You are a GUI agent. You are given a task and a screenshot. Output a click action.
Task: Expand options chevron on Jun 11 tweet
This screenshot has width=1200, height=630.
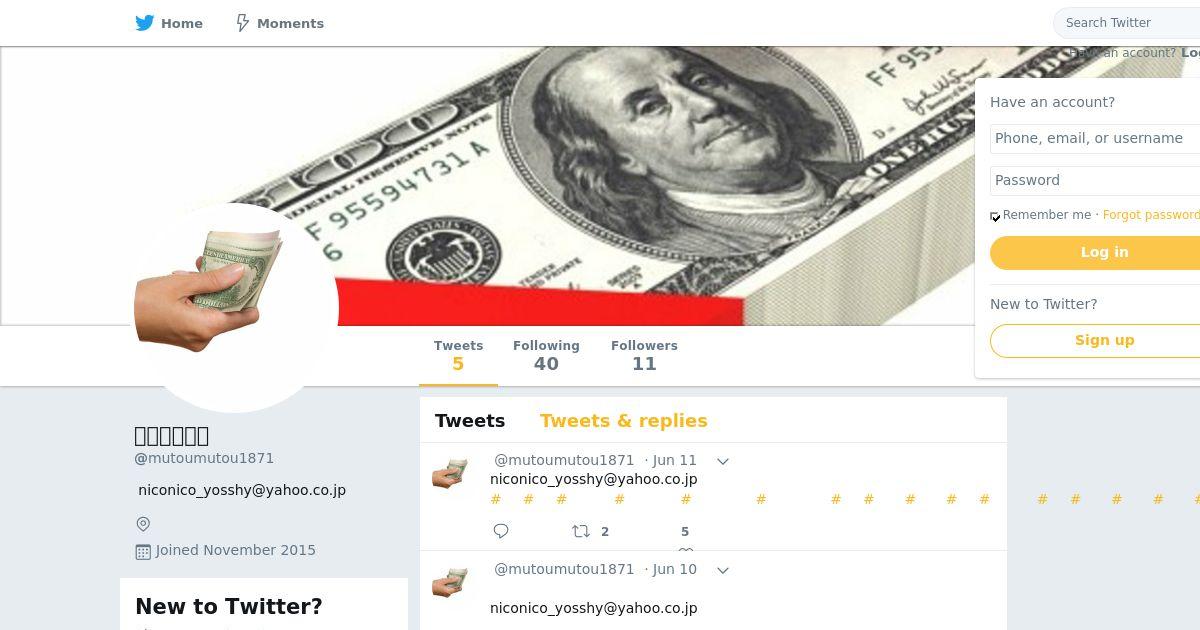723,461
